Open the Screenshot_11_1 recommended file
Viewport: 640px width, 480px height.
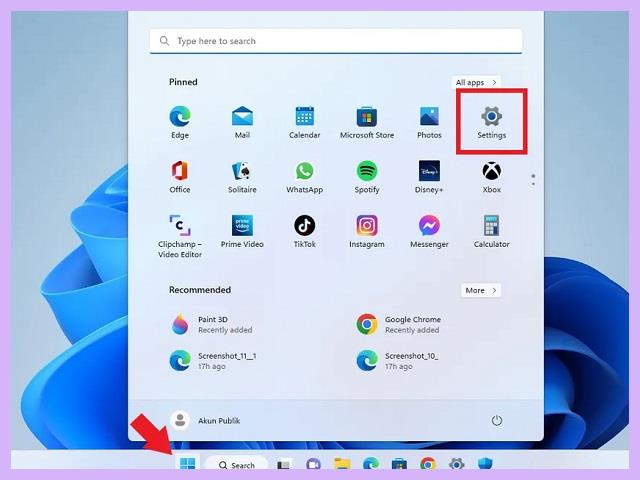[x=214, y=361]
